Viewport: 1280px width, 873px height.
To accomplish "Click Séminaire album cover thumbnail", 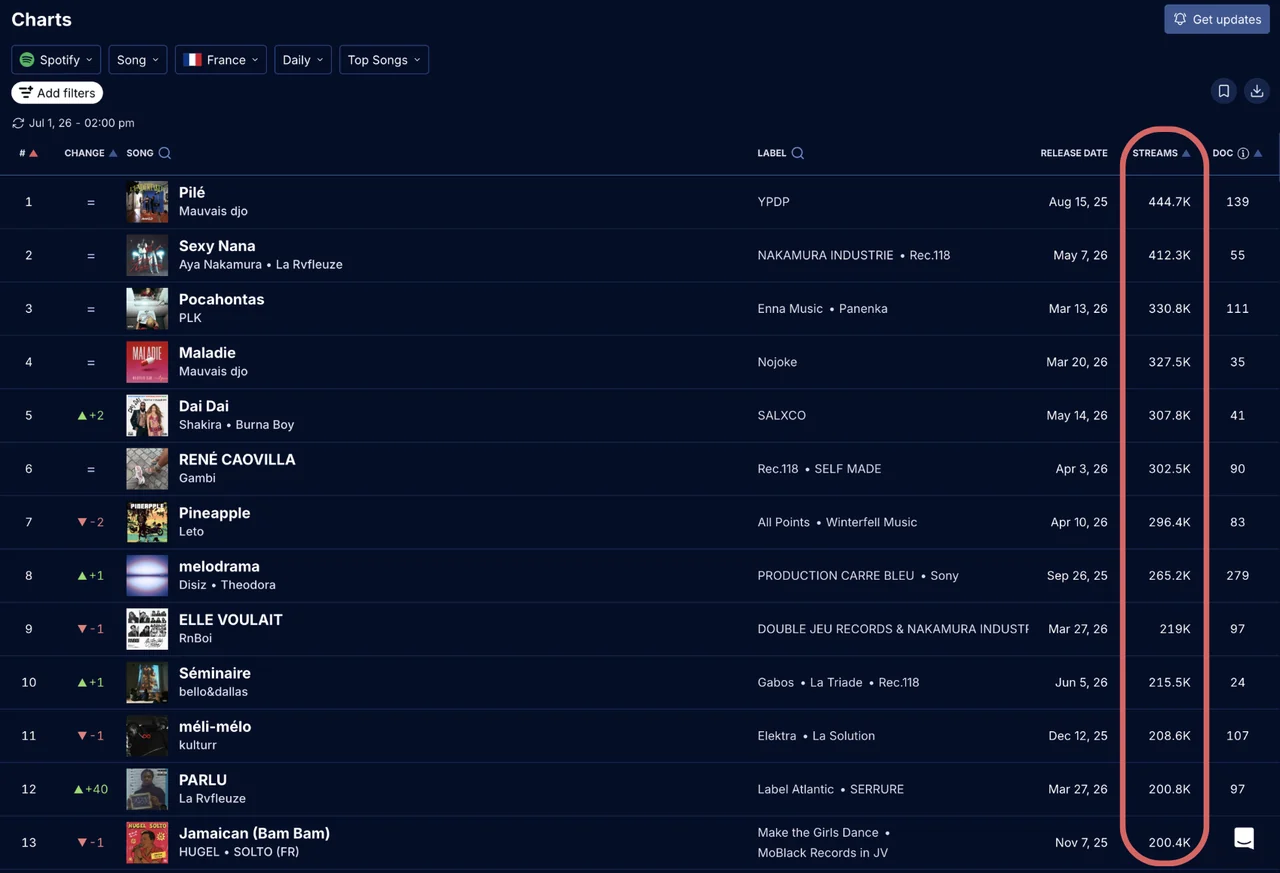I will coord(147,682).
